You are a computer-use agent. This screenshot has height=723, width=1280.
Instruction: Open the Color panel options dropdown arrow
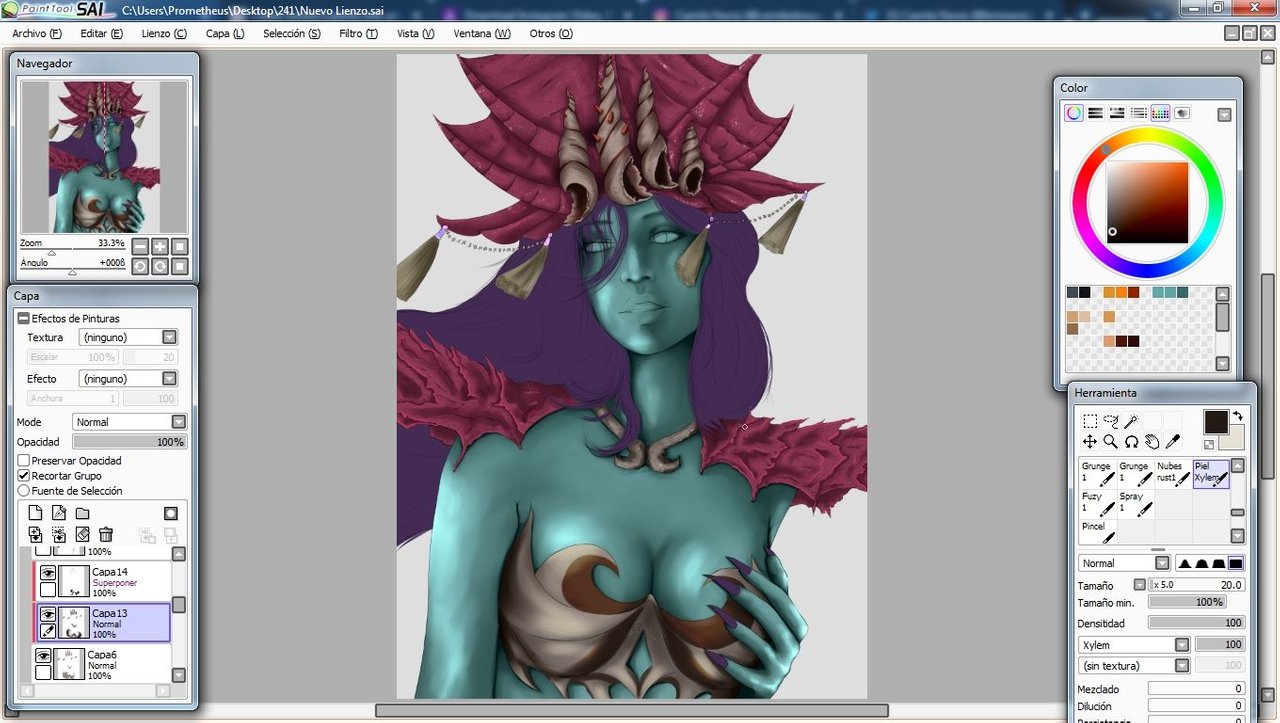point(1224,115)
